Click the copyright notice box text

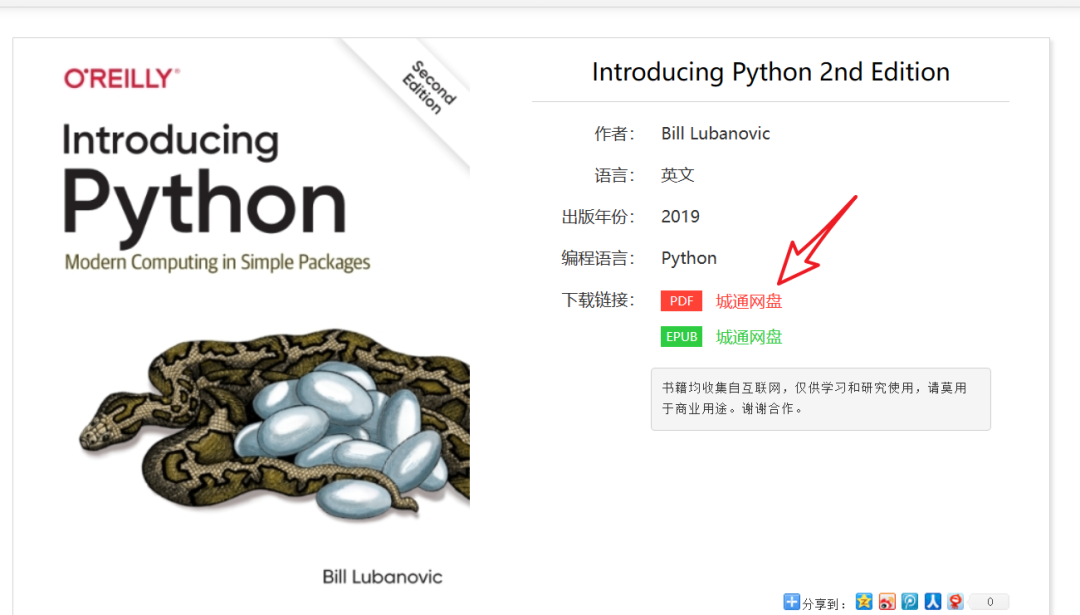814,398
